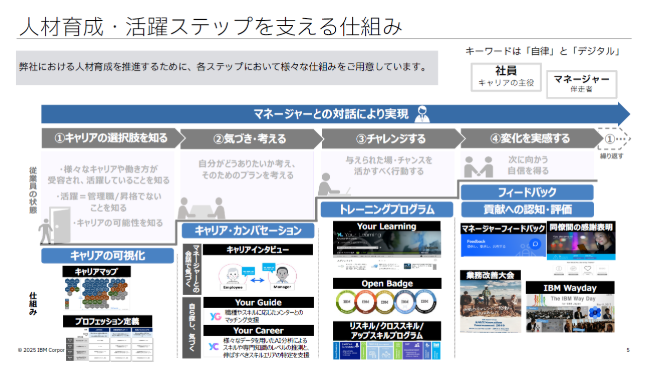
Task: Click the キャリアの可視化 blue header
Action: point(107,255)
